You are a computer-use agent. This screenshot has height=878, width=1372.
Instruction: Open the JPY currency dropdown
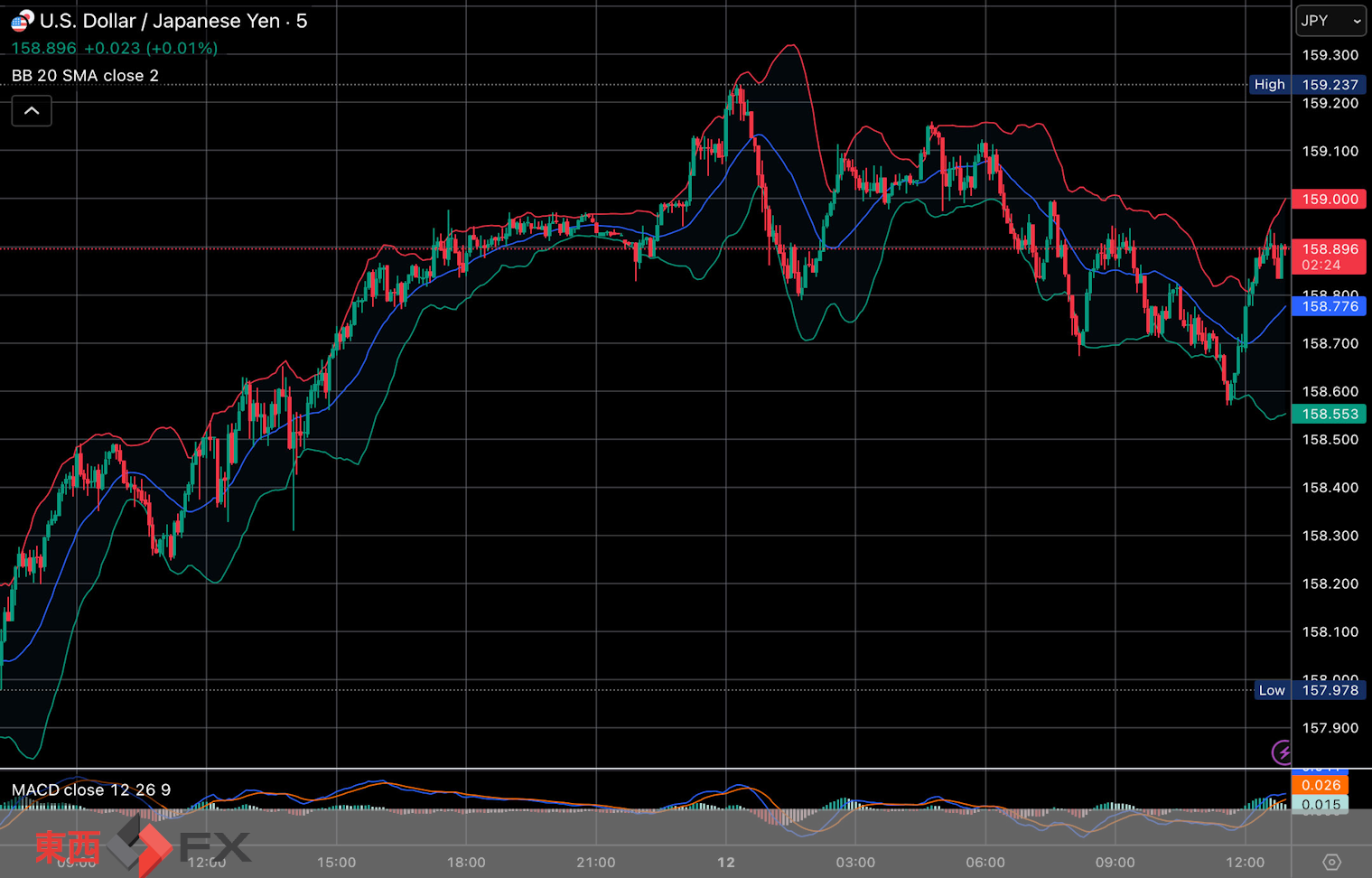[x=1330, y=21]
